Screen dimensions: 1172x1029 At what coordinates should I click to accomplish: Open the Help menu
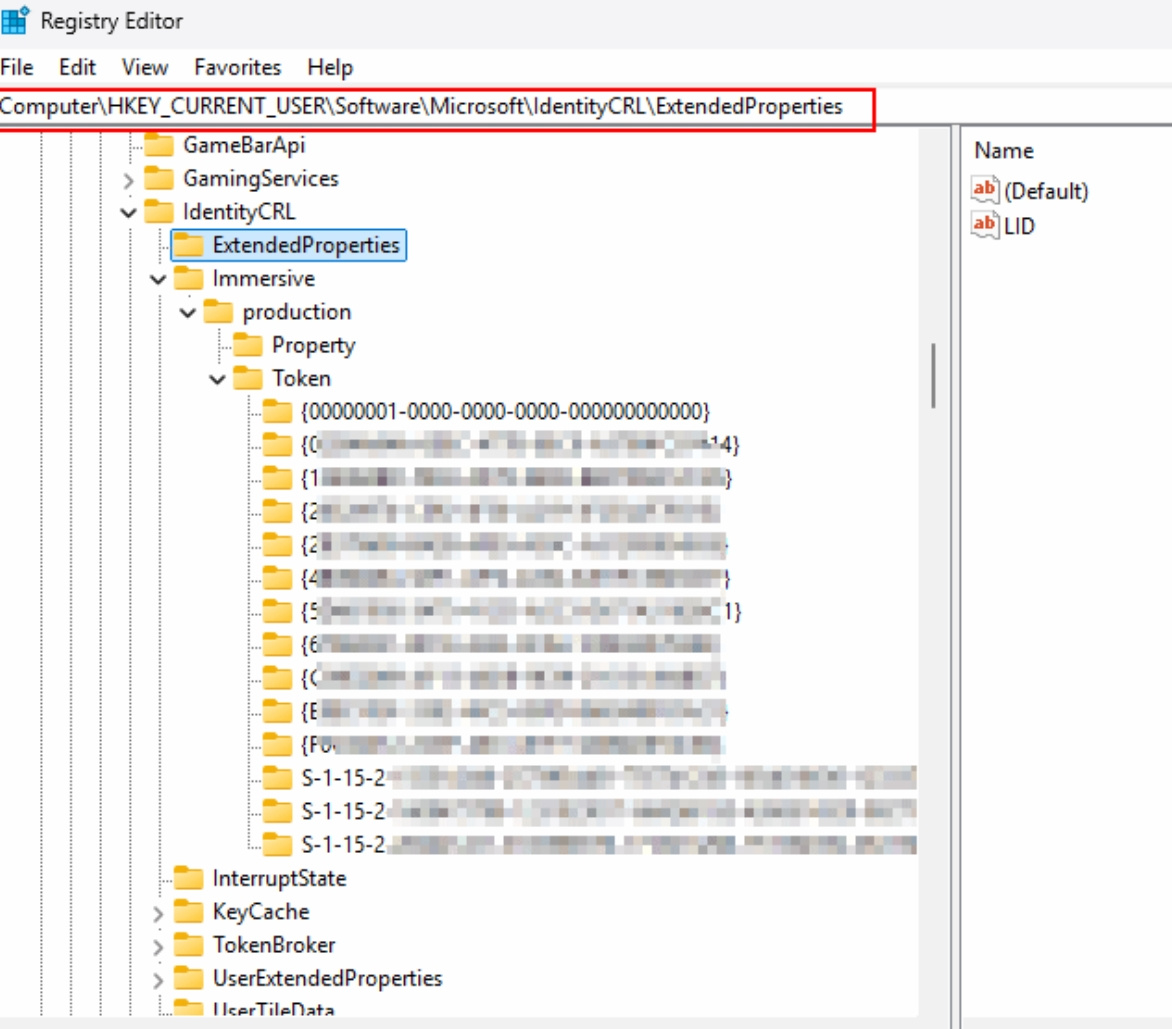pos(330,67)
